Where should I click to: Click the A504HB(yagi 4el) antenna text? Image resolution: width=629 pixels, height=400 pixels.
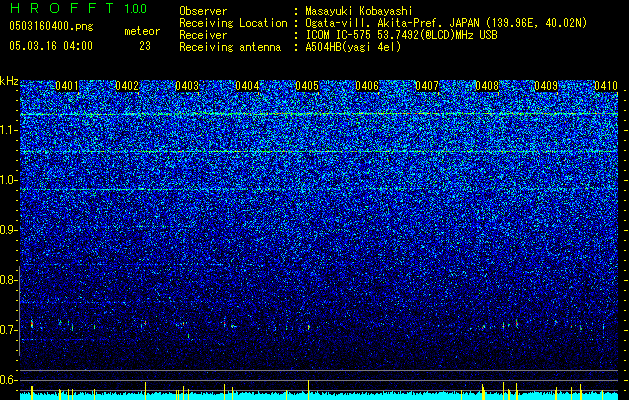coord(353,47)
